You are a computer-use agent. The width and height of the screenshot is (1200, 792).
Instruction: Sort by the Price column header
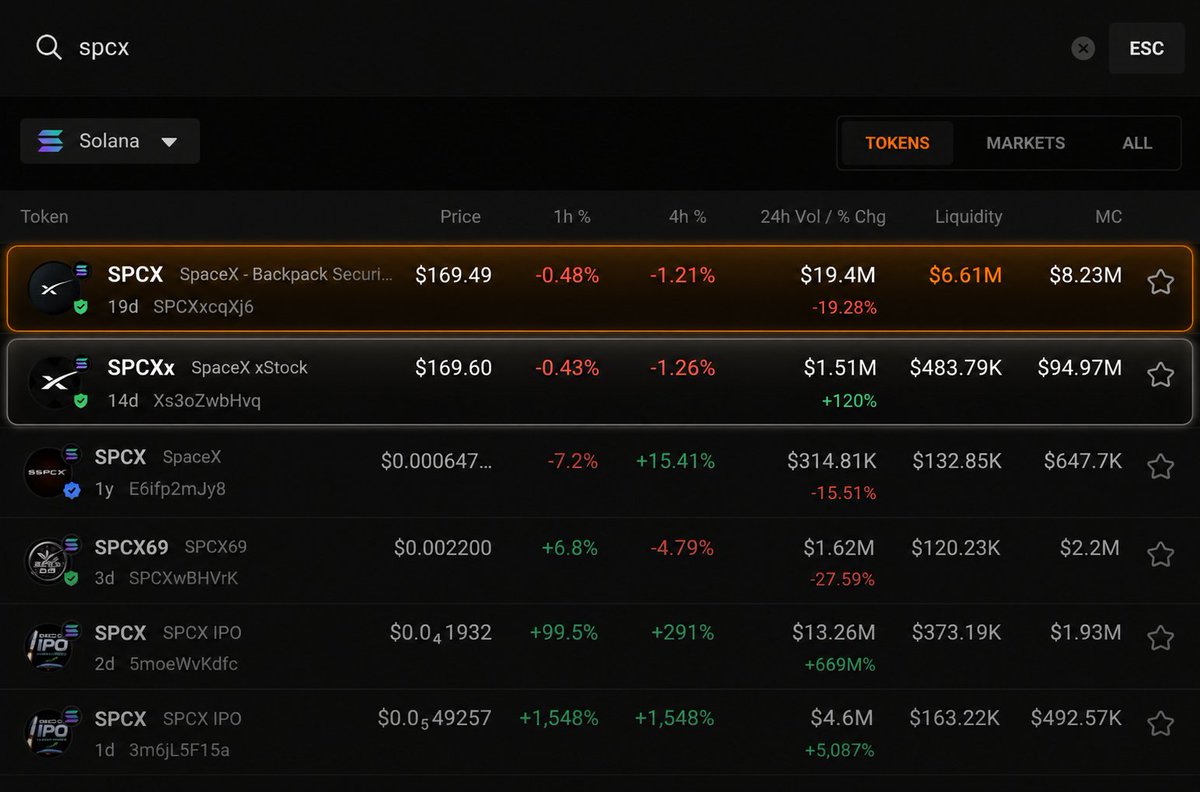[x=460, y=216]
